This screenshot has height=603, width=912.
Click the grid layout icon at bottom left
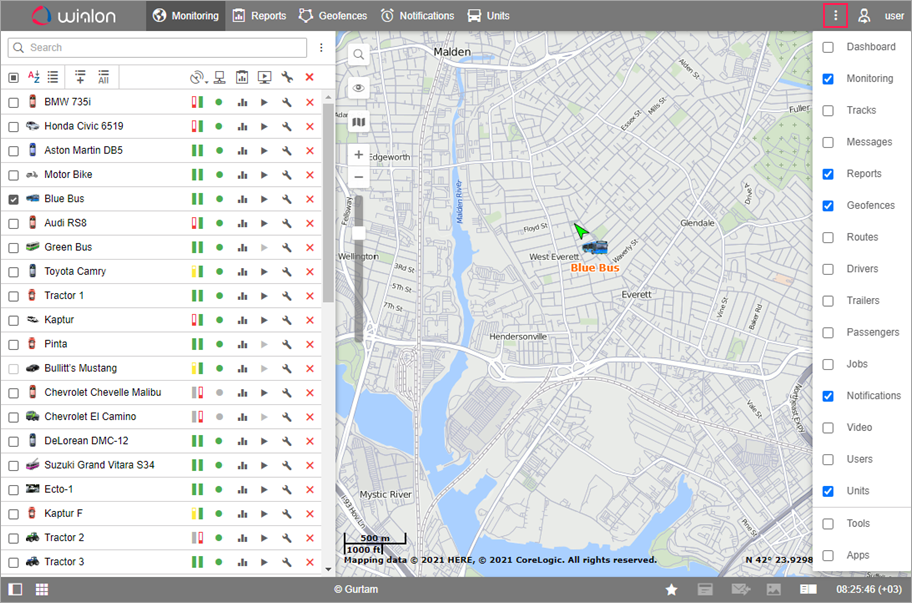42,590
